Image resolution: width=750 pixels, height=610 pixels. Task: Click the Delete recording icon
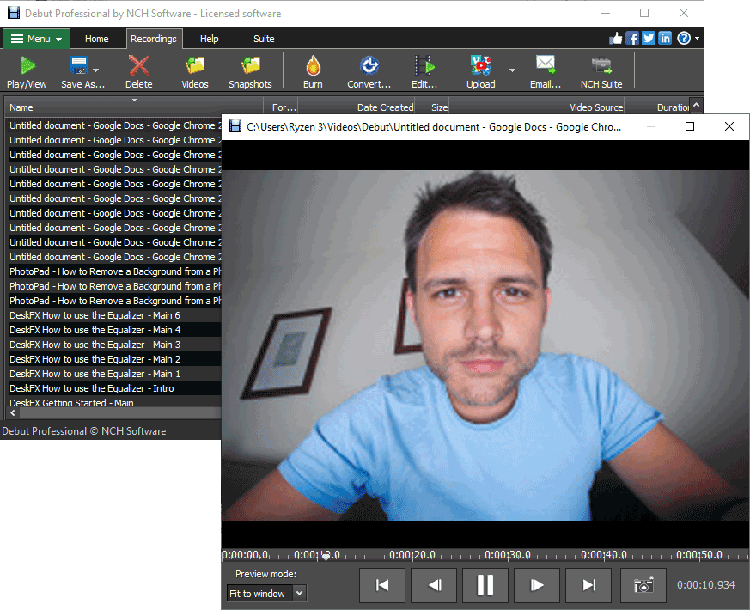point(139,72)
